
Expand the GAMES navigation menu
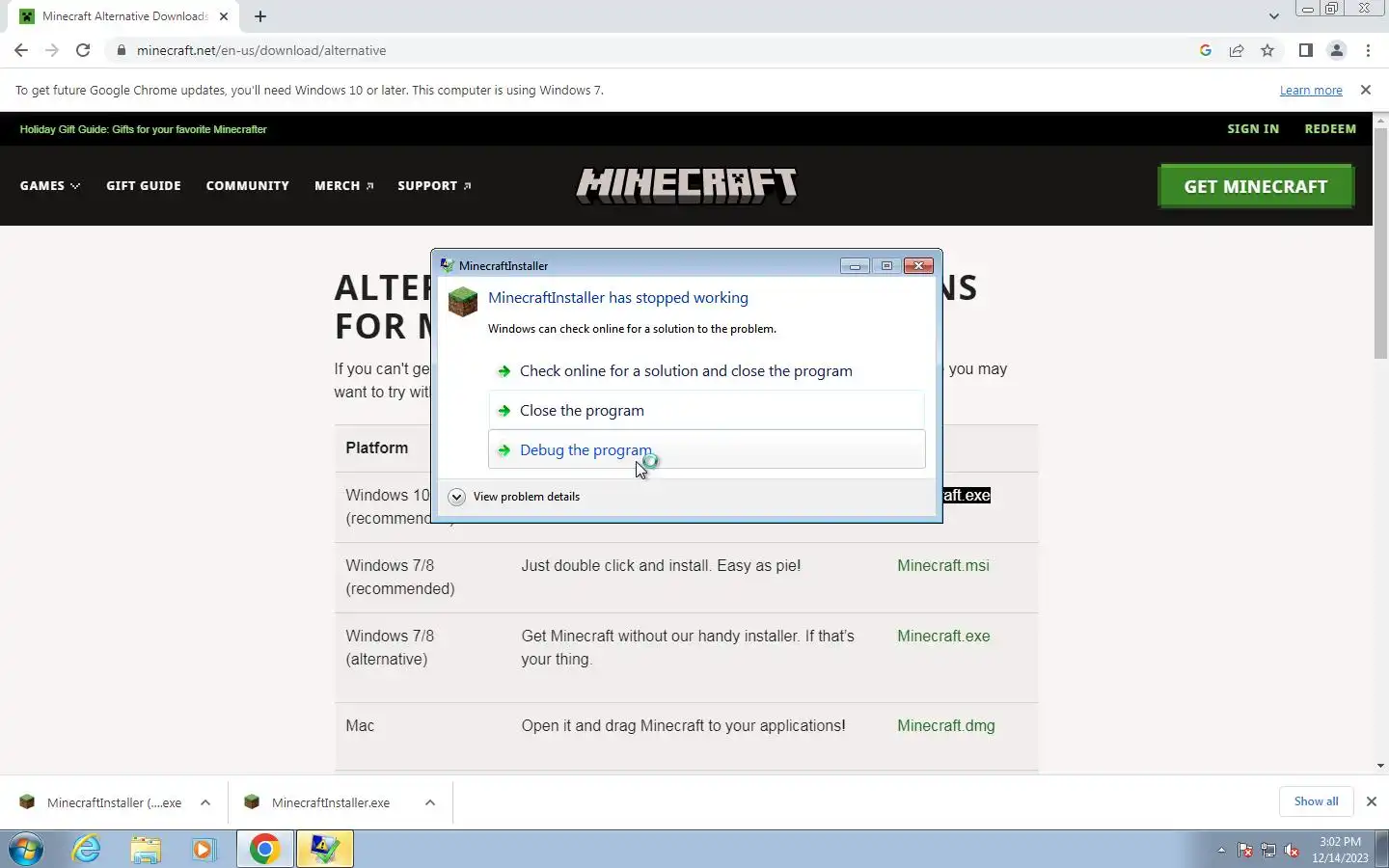(50, 185)
